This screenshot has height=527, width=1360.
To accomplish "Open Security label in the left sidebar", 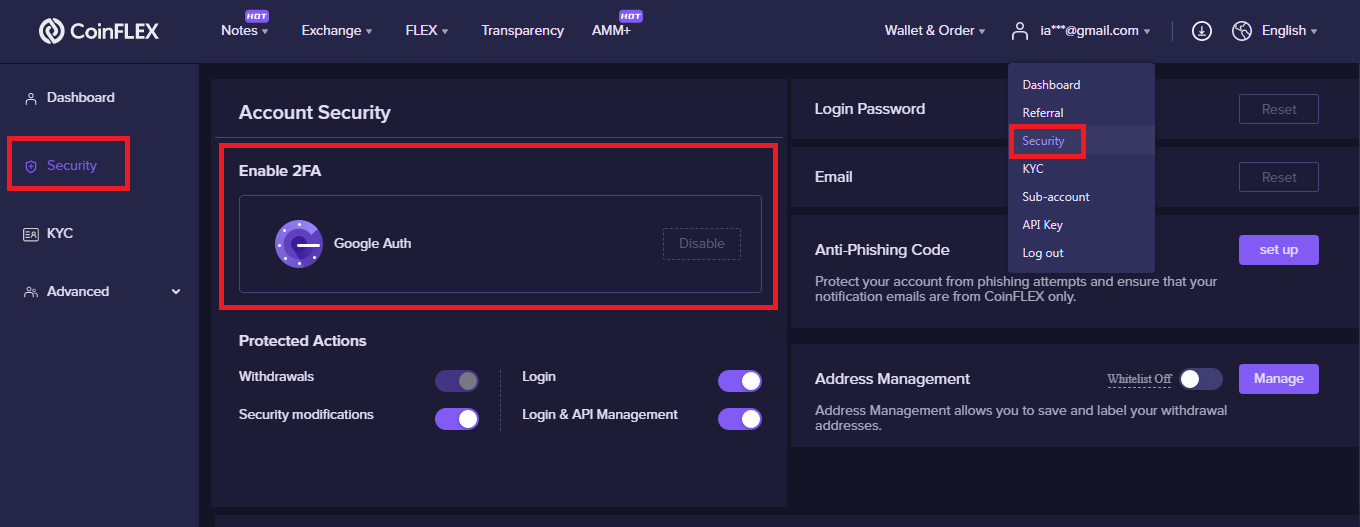I will (x=72, y=166).
